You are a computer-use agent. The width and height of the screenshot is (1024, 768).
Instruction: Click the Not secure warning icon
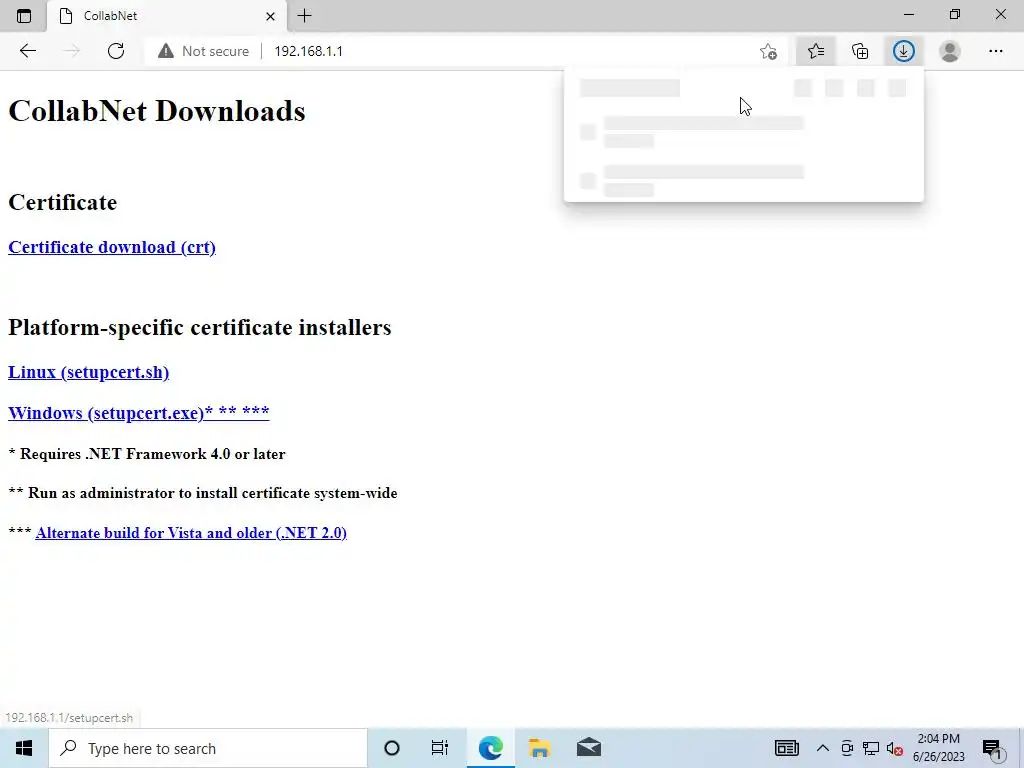point(166,51)
